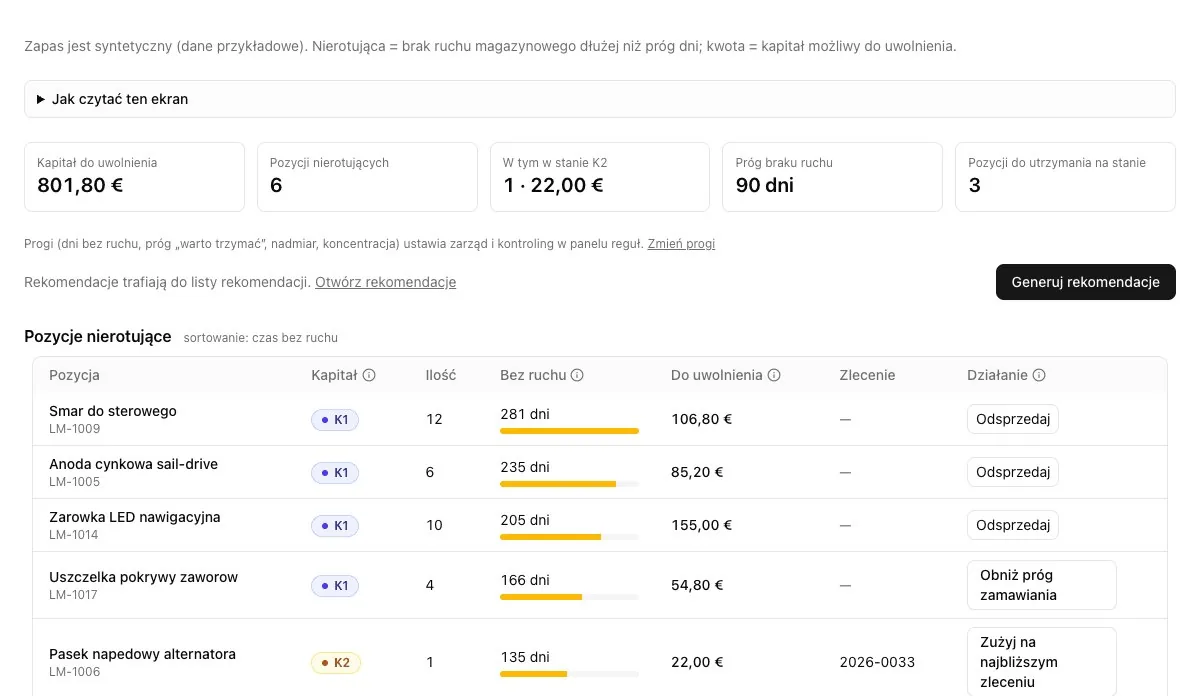Click K2 badge for Pasek napedowy alternatora
This screenshot has width=1200, height=696.
tap(336, 662)
